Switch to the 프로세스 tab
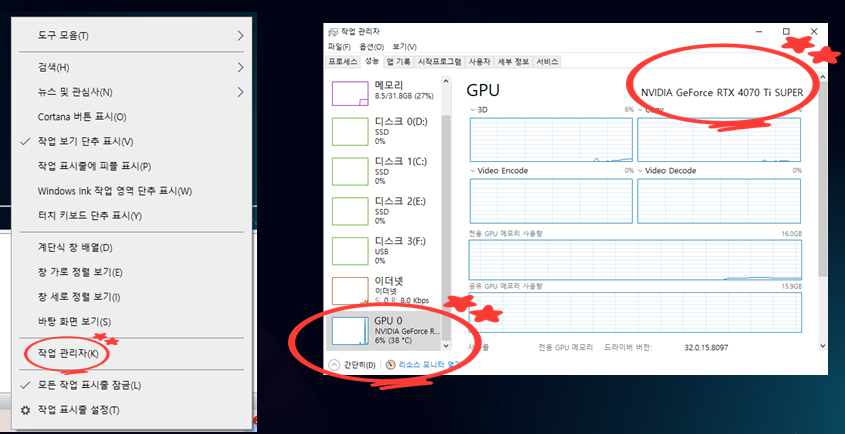This screenshot has height=434, width=845. coord(343,62)
